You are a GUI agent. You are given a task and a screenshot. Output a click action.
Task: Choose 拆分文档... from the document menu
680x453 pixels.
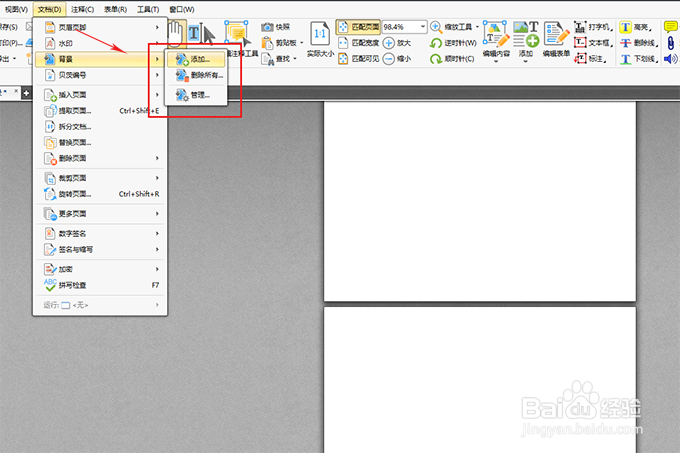tap(100, 127)
